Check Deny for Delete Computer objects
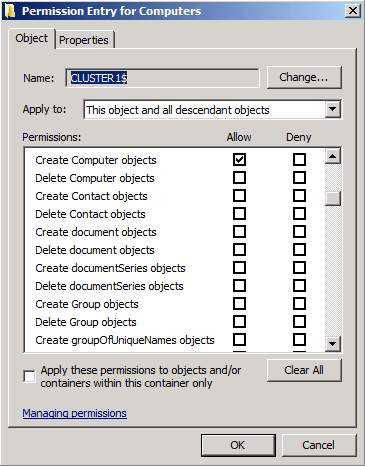The image size is (365, 466). (299, 178)
